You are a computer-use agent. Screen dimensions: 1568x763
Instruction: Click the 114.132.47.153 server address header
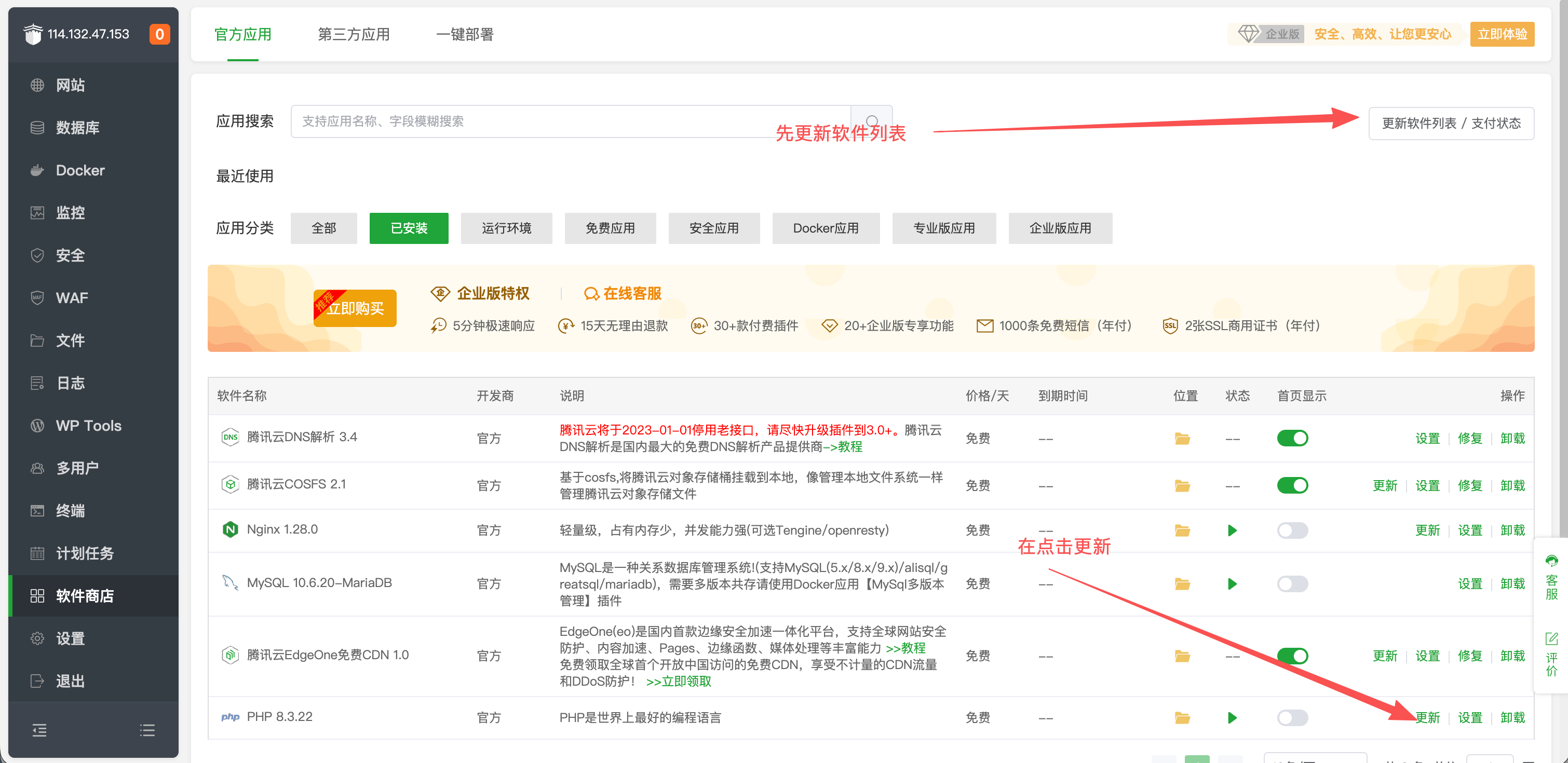(x=88, y=34)
